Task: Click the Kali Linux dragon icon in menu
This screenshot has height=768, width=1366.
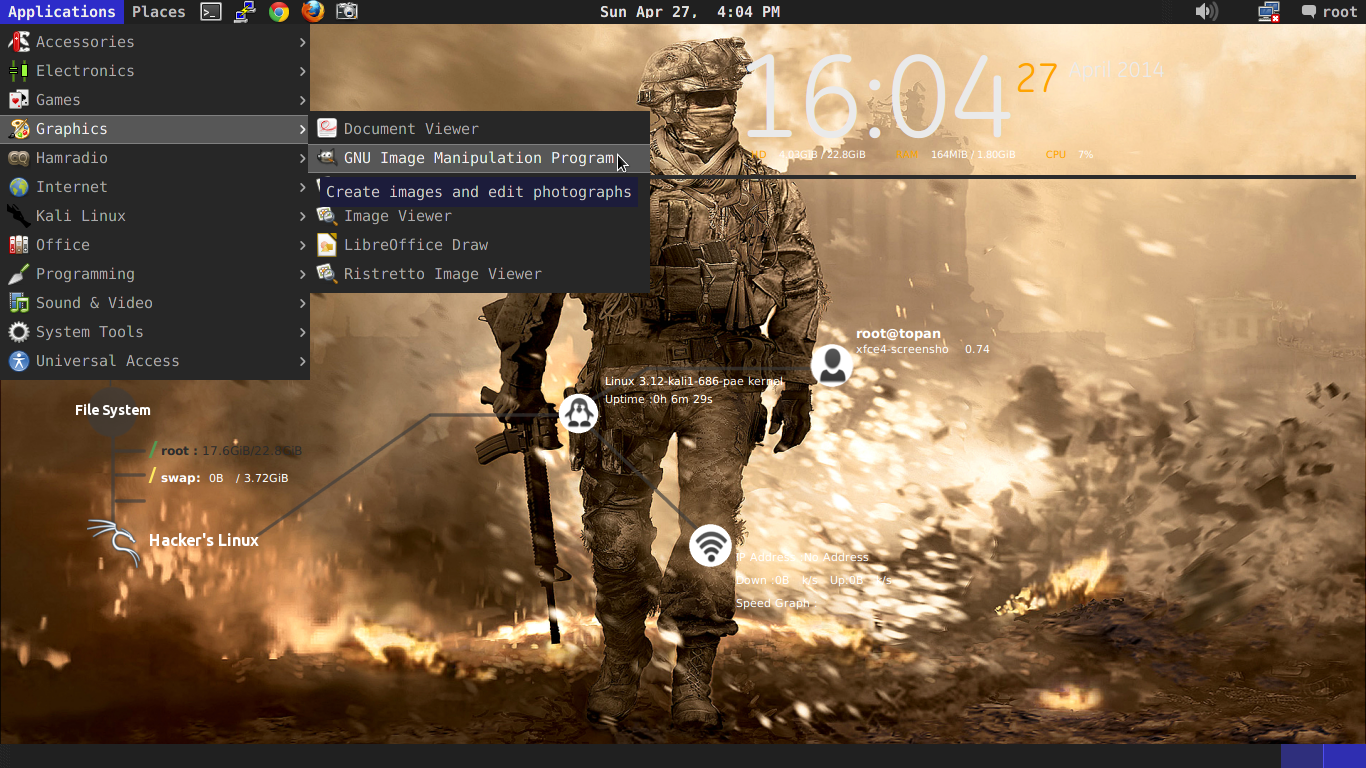Action: pos(18,216)
